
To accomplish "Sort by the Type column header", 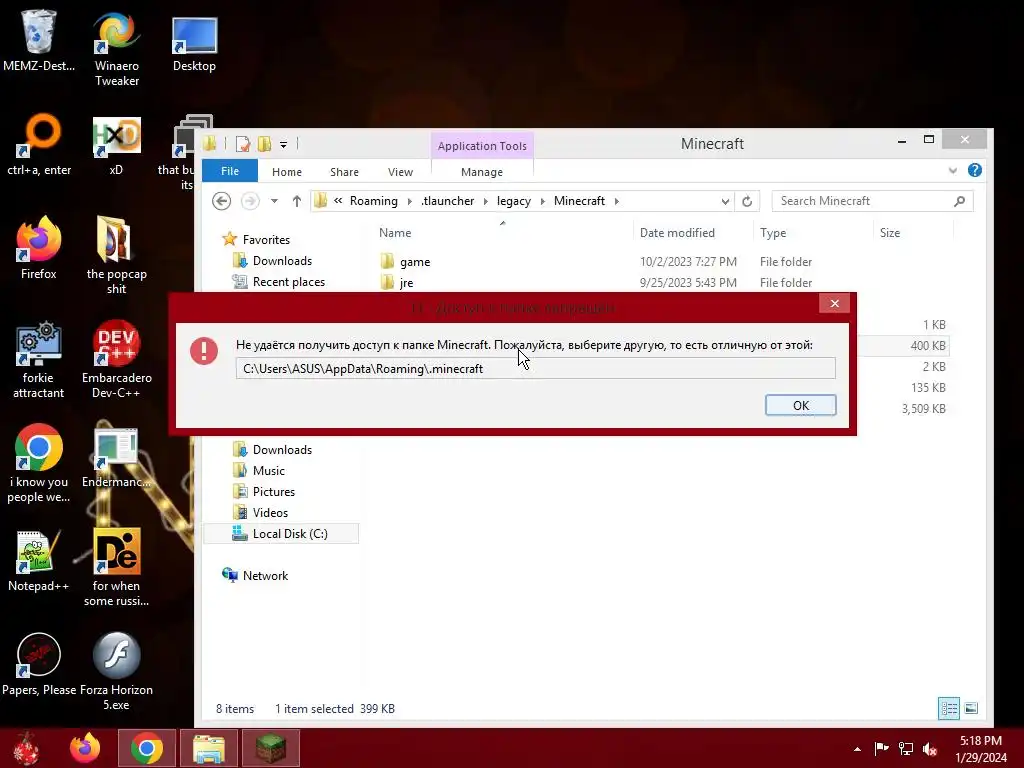I will click(773, 232).
